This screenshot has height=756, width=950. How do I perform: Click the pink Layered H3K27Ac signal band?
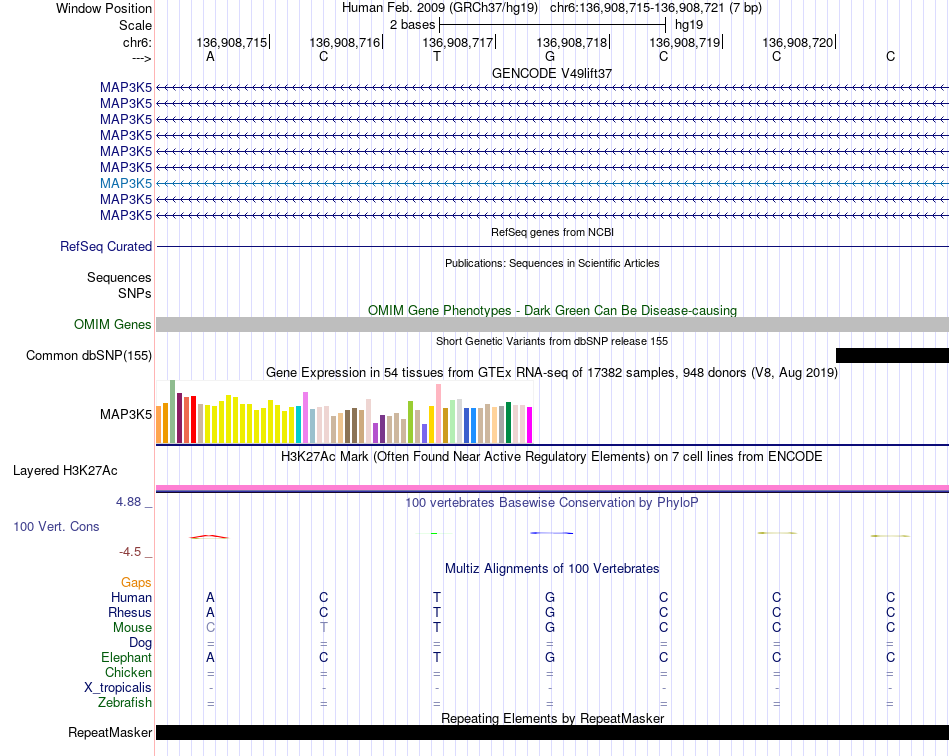[552, 488]
